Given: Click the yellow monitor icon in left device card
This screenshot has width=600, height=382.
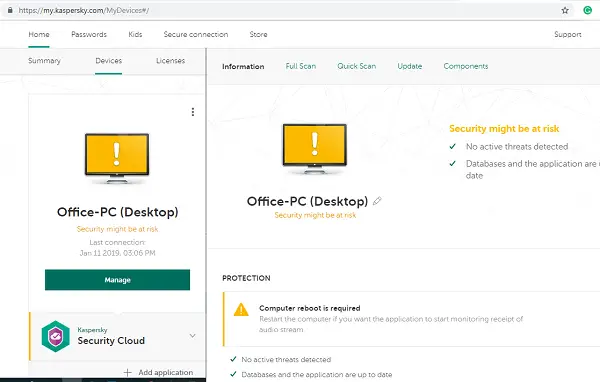Looking at the screenshot, I should [117, 158].
